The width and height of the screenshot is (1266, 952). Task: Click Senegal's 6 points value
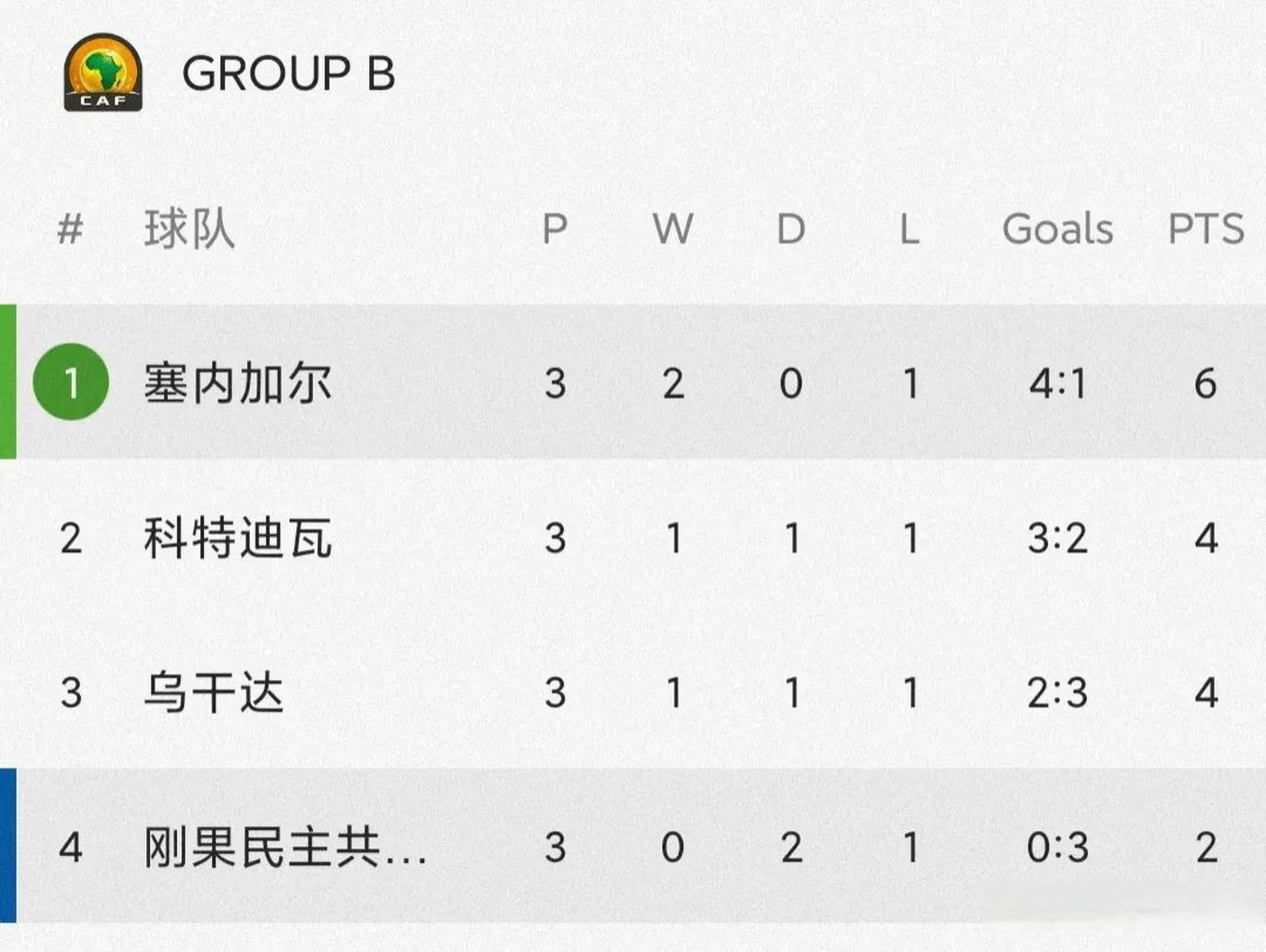click(x=1205, y=384)
